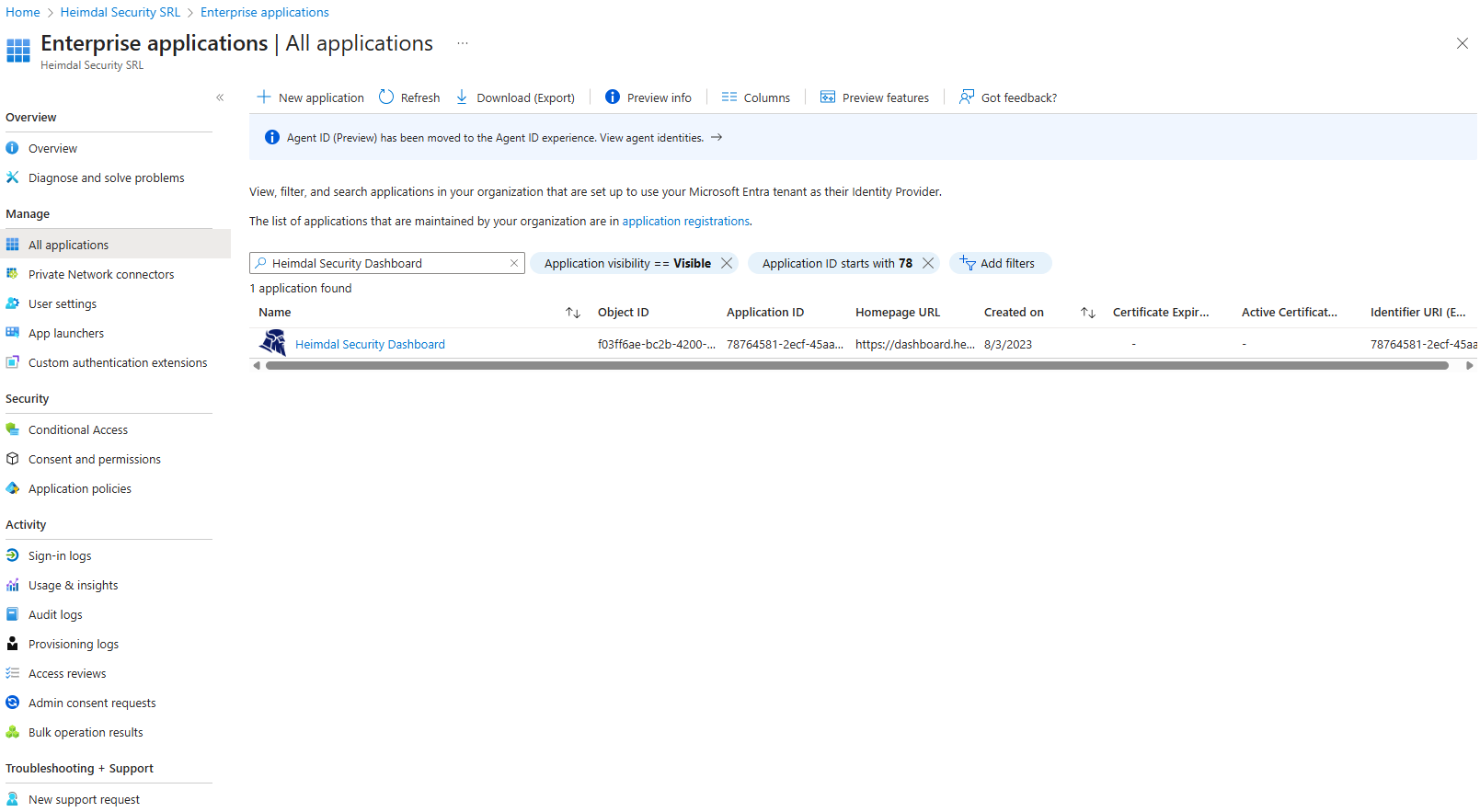Remove the Application visibility == Visible filter
This screenshot has height=812, width=1480.
click(727, 263)
